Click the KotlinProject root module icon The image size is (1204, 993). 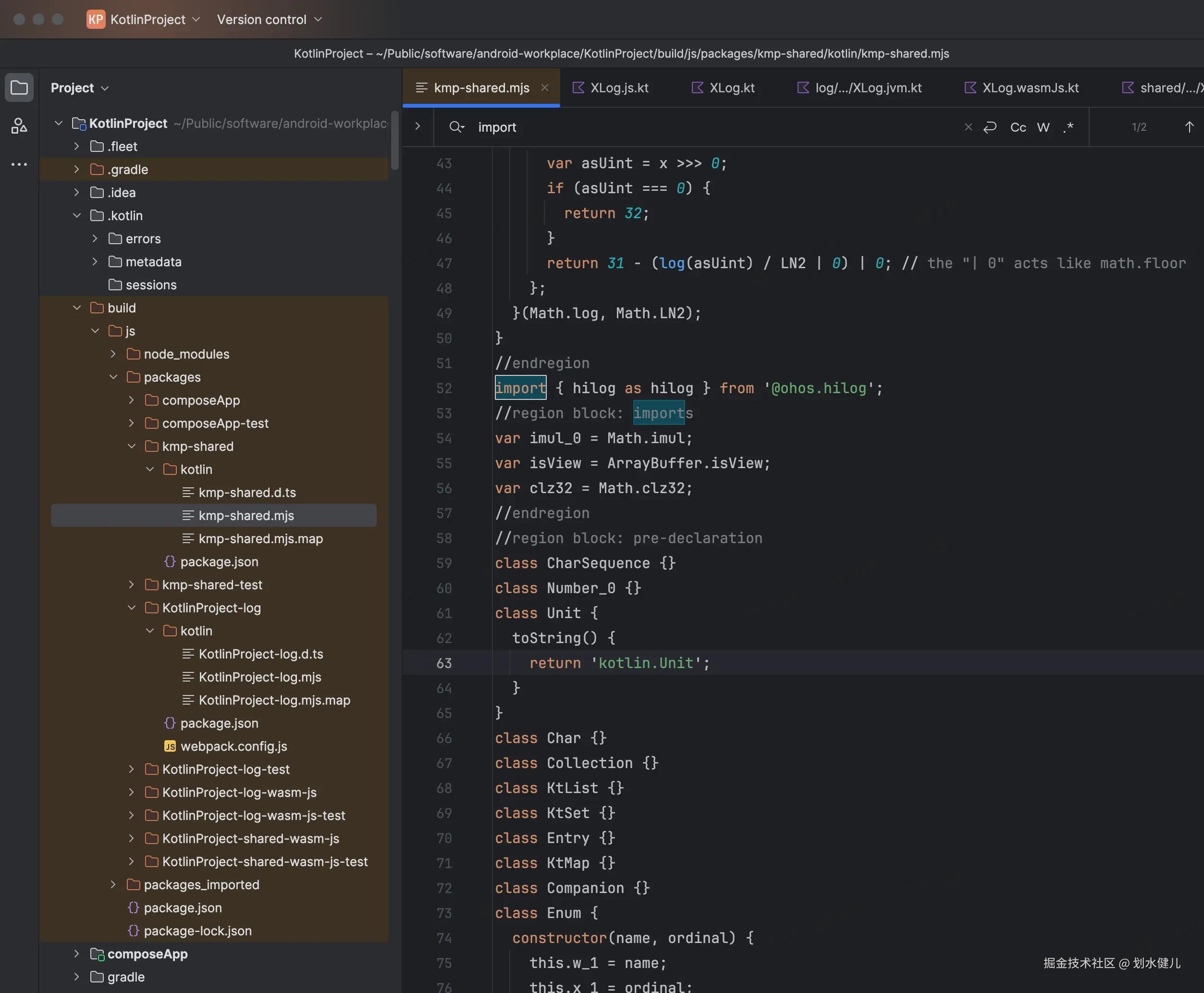click(x=79, y=124)
